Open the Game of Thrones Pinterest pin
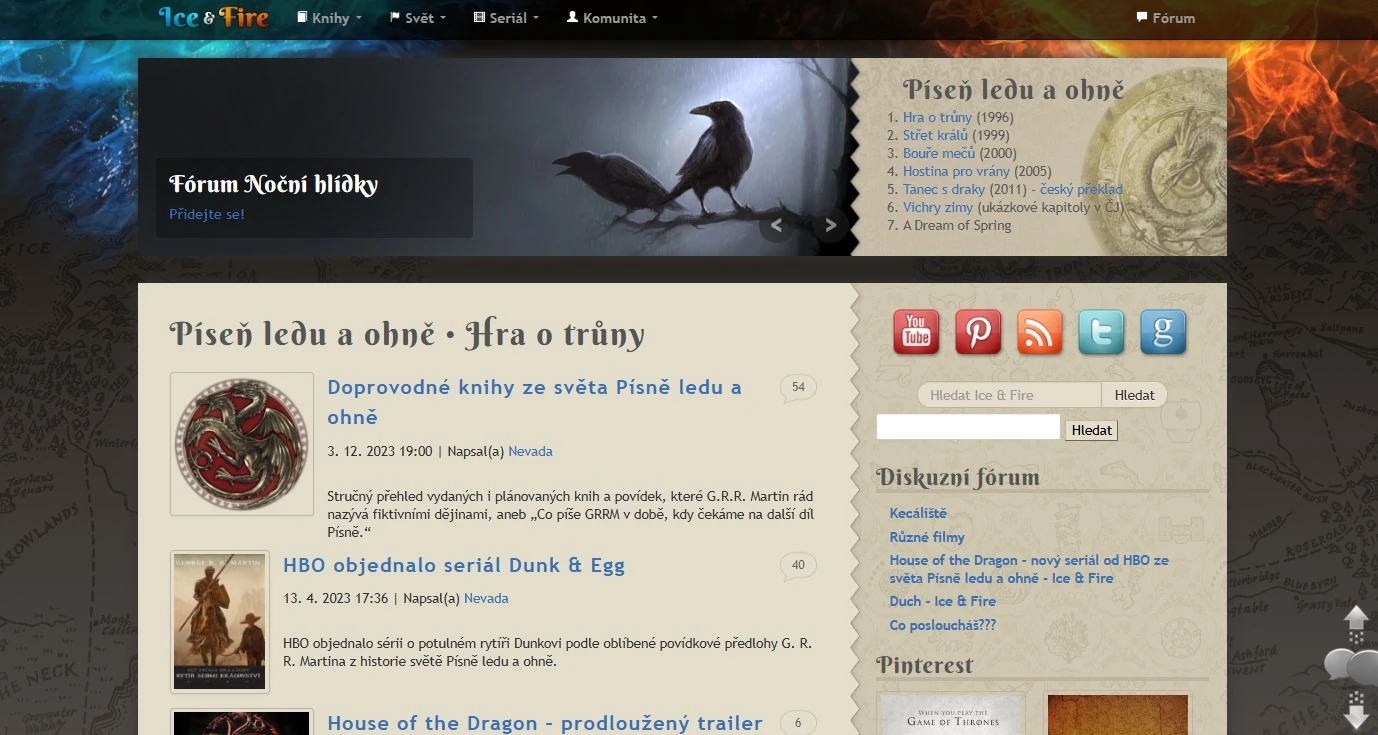The image size is (1378, 735). (x=952, y=714)
